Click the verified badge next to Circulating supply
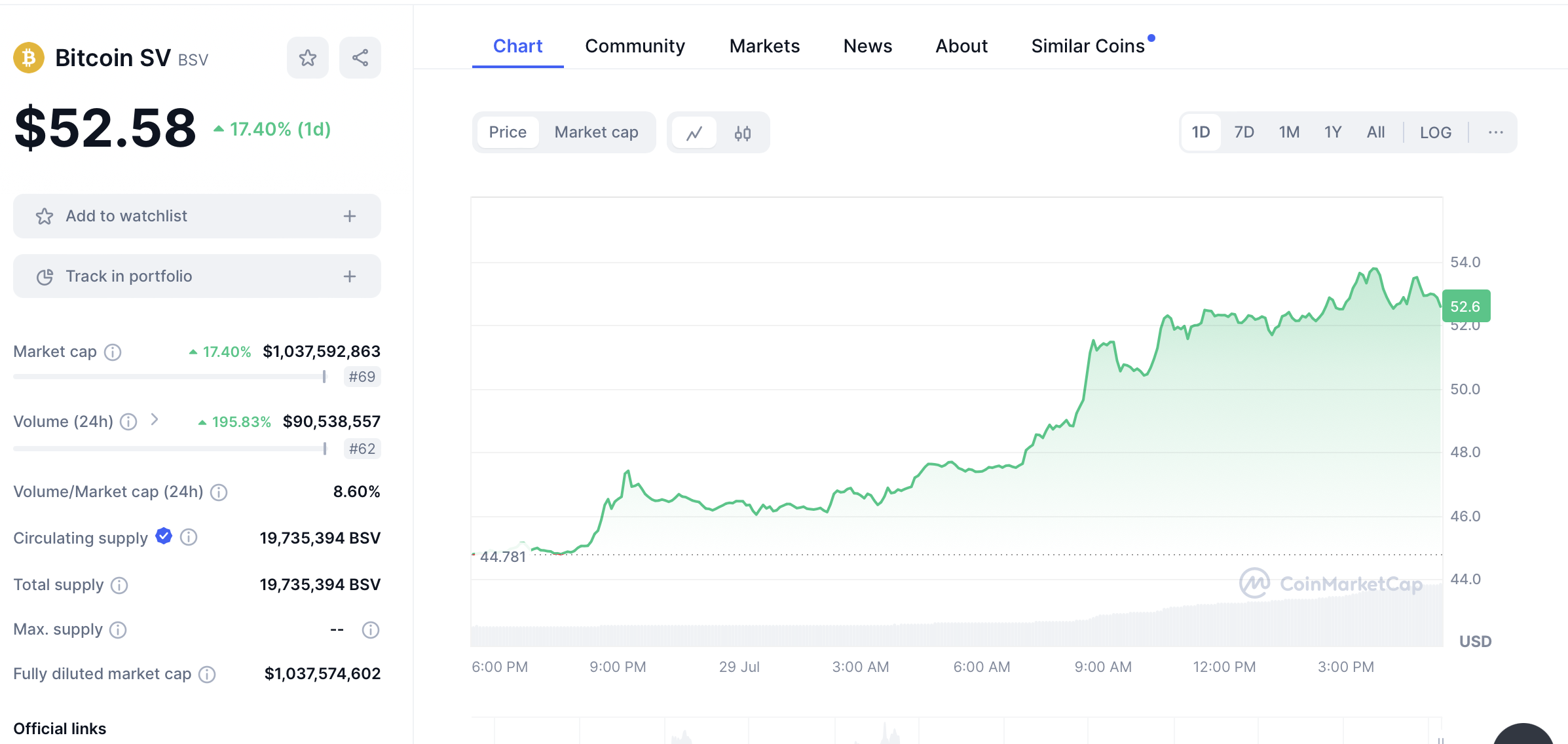The image size is (1568, 744). 164,536
